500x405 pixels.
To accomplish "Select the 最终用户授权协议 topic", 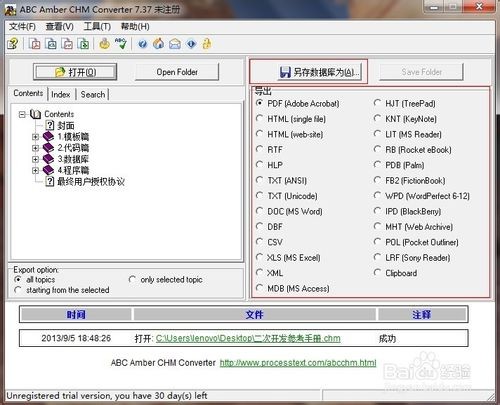I will pyautogui.click(x=91, y=181).
